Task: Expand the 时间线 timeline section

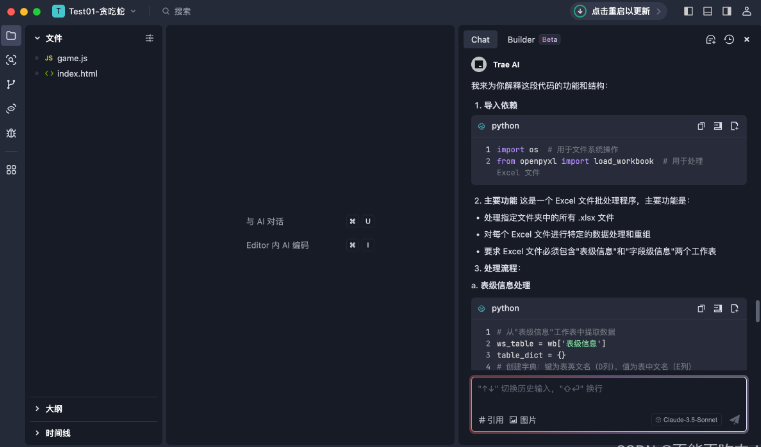Action: click(x=57, y=433)
